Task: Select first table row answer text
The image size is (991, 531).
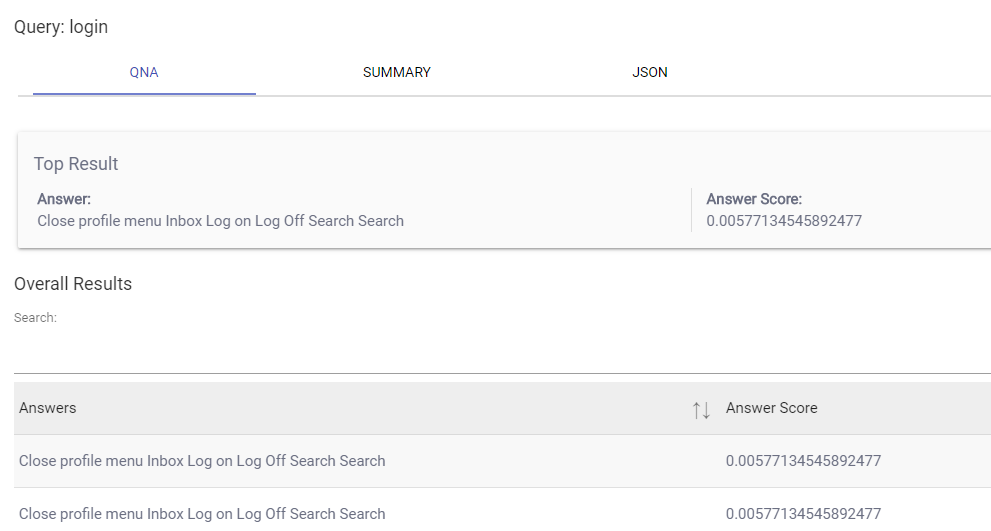Action: click(x=202, y=461)
